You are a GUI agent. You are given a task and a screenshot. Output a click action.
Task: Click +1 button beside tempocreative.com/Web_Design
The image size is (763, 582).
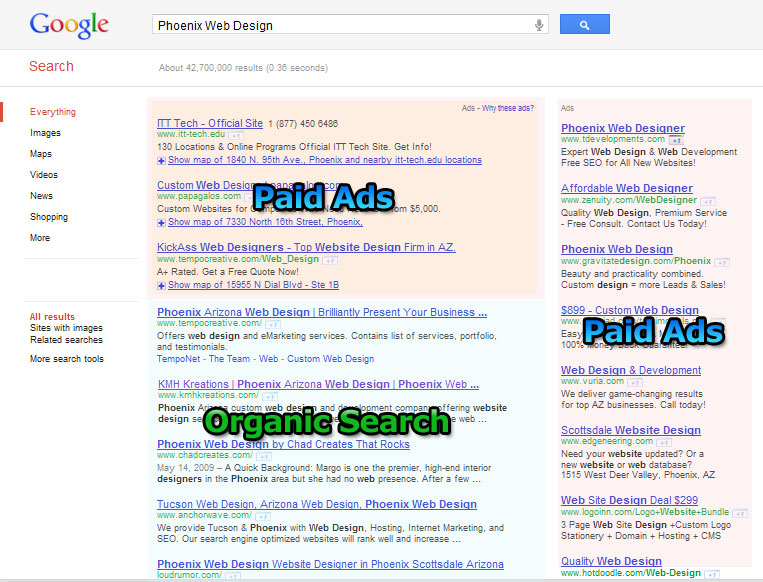[330, 260]
